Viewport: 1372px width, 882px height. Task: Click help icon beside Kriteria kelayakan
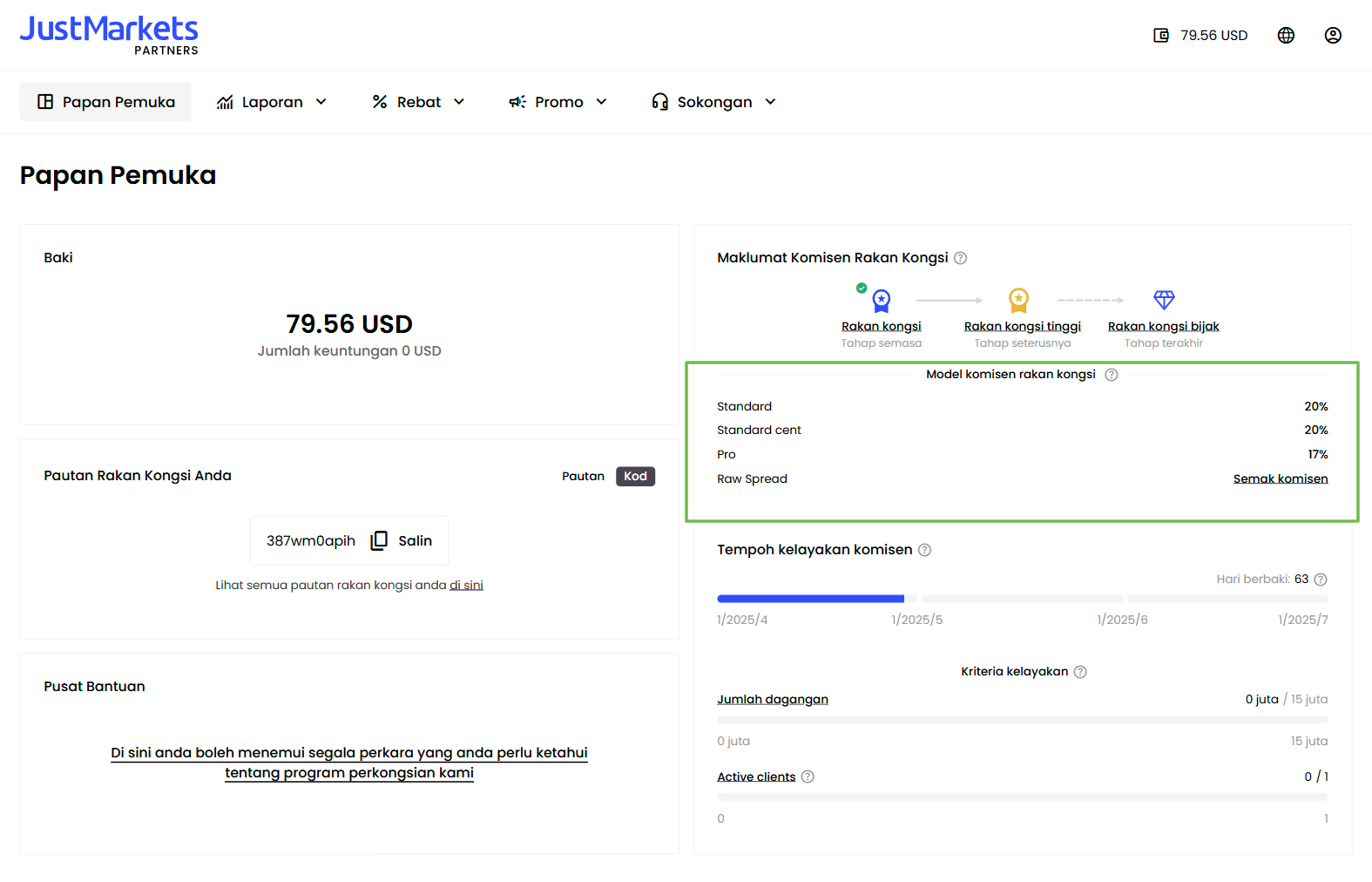tap(1080, 672)
